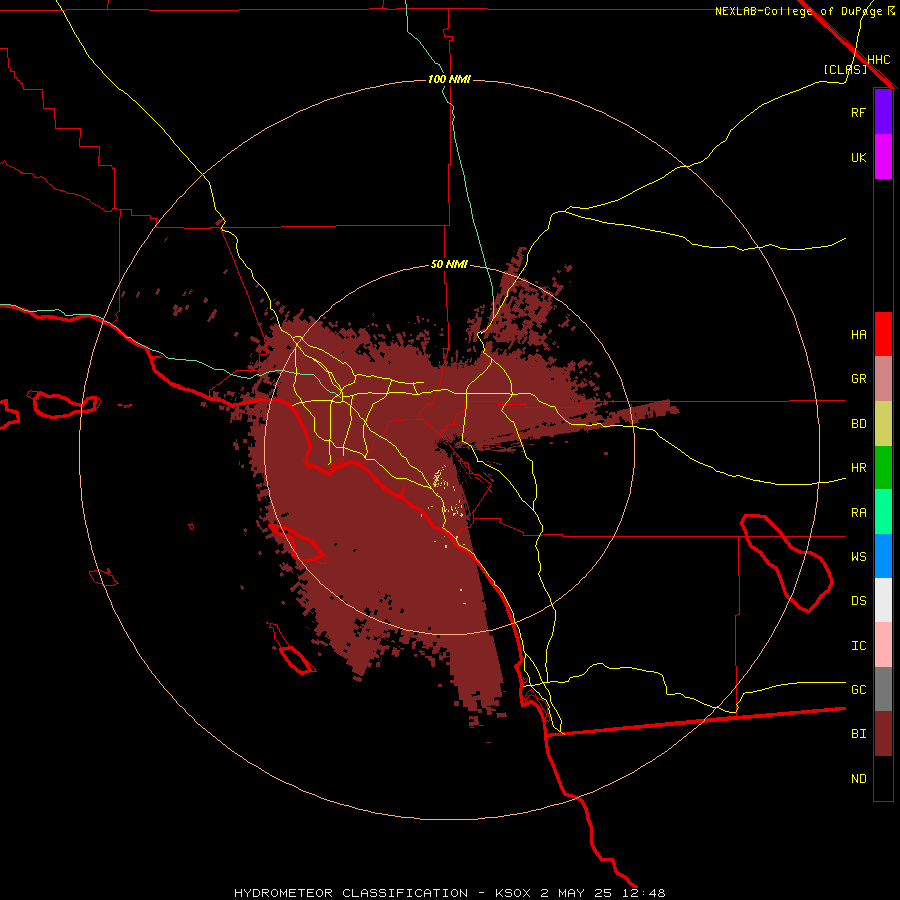Click the 50 NMI range ring label
This screenshot has width=900, height=900.
[449, 265]
